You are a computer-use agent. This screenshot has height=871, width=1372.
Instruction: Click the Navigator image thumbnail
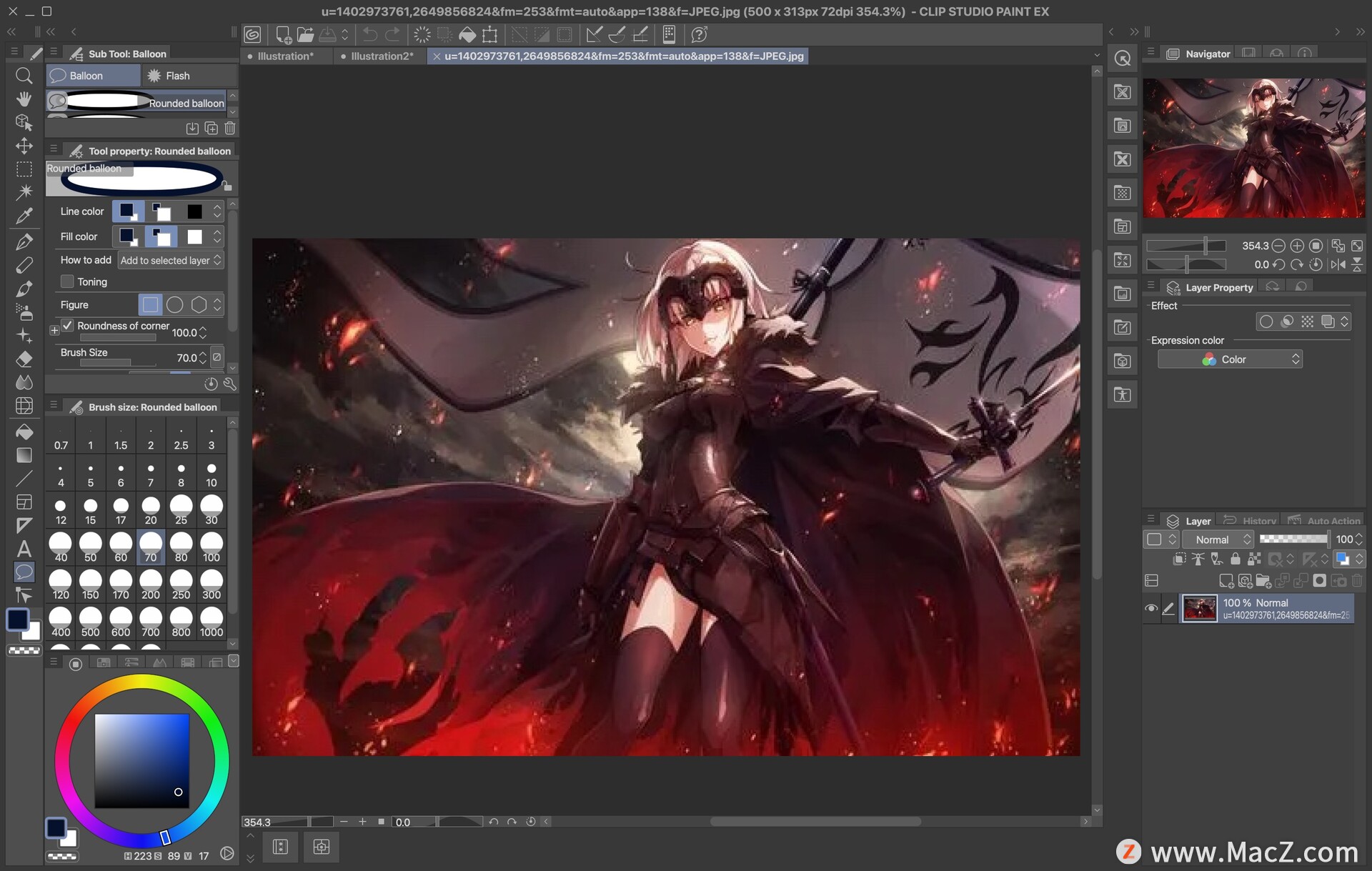tap(1253, 148)
